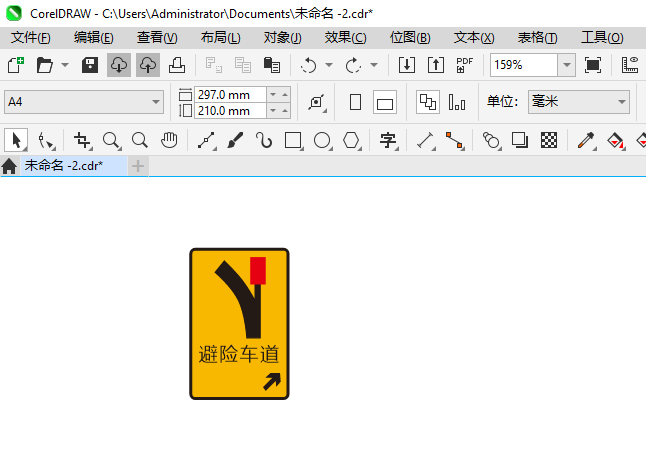Expand the Open recent files arrow

click(x=65, y=65)
